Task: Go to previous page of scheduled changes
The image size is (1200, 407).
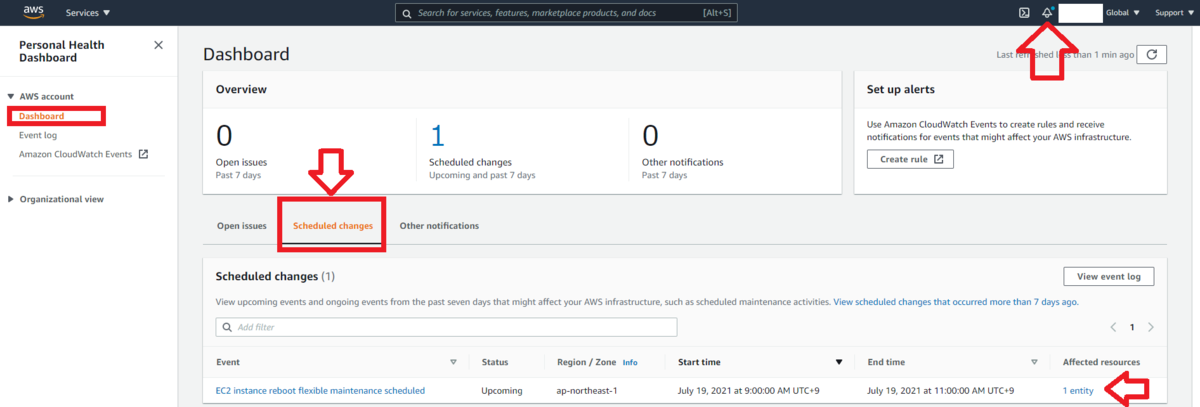Action: 1114,327
